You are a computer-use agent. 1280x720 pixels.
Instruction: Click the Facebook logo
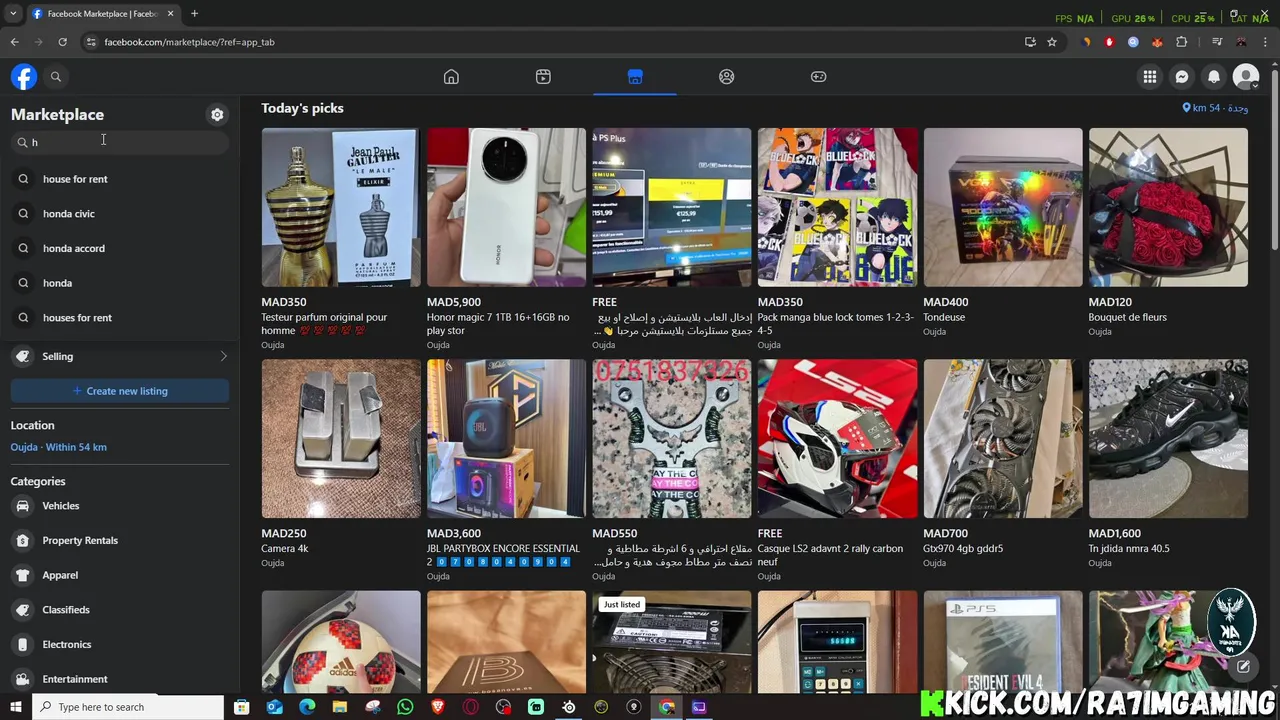click(x=24, y=76)
